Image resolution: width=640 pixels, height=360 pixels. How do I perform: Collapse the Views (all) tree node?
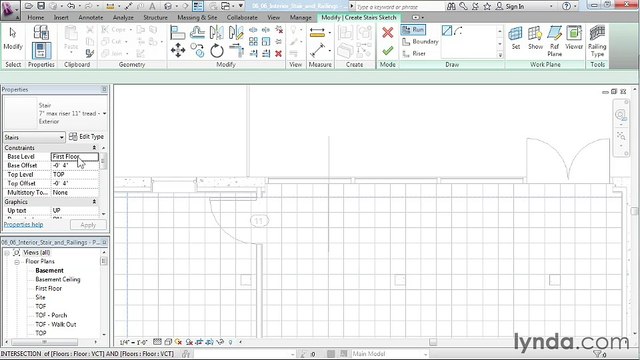[7, 253]
